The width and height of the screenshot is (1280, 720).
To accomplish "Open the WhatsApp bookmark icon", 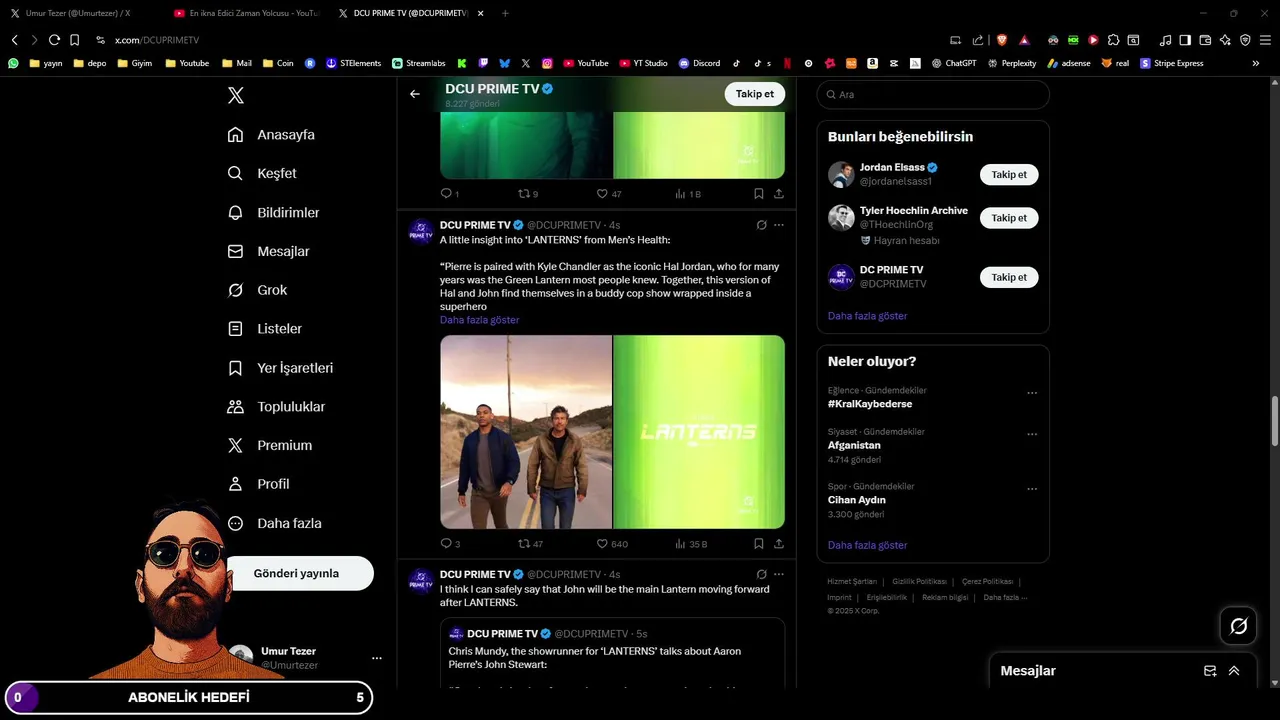I will coord(13,63).
